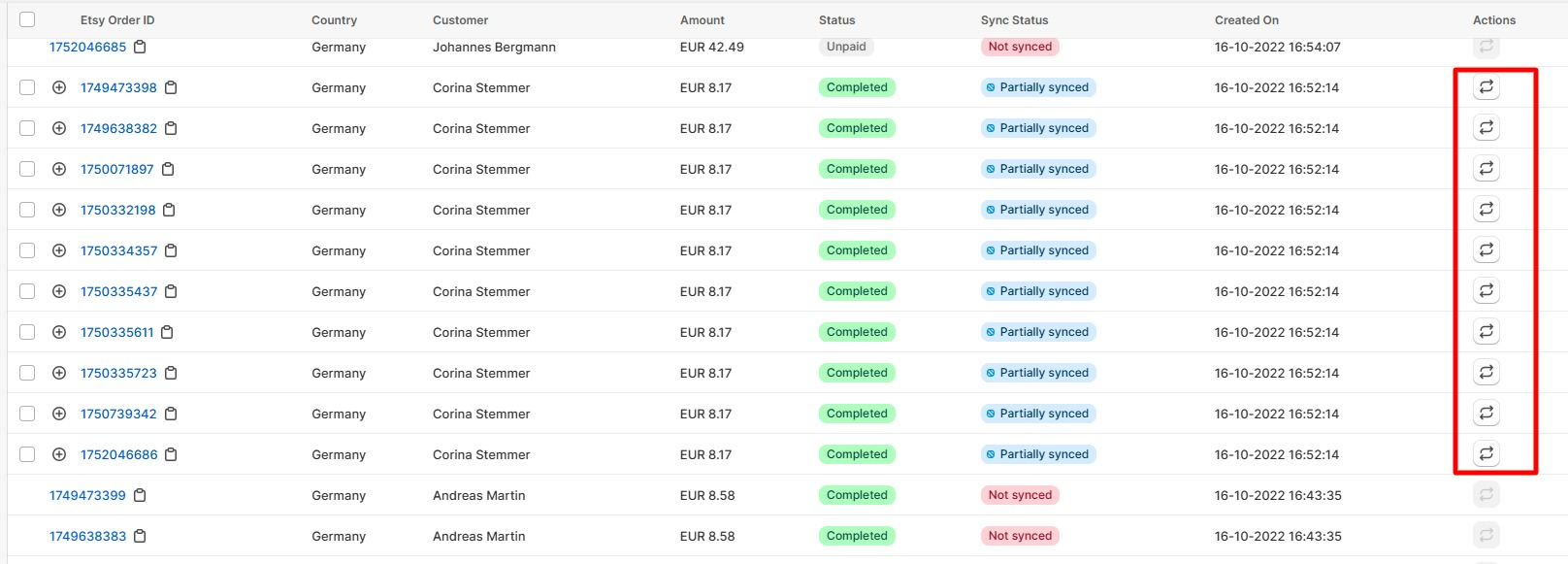Expand order 1750335437 with plus icon
Viewport: 1568px width, 564px height.
click(x=59, y=291)
